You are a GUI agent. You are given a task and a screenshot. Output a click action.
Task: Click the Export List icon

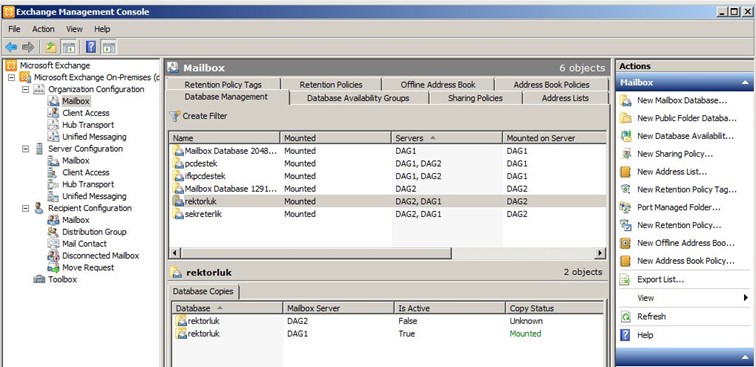[625, 279]
